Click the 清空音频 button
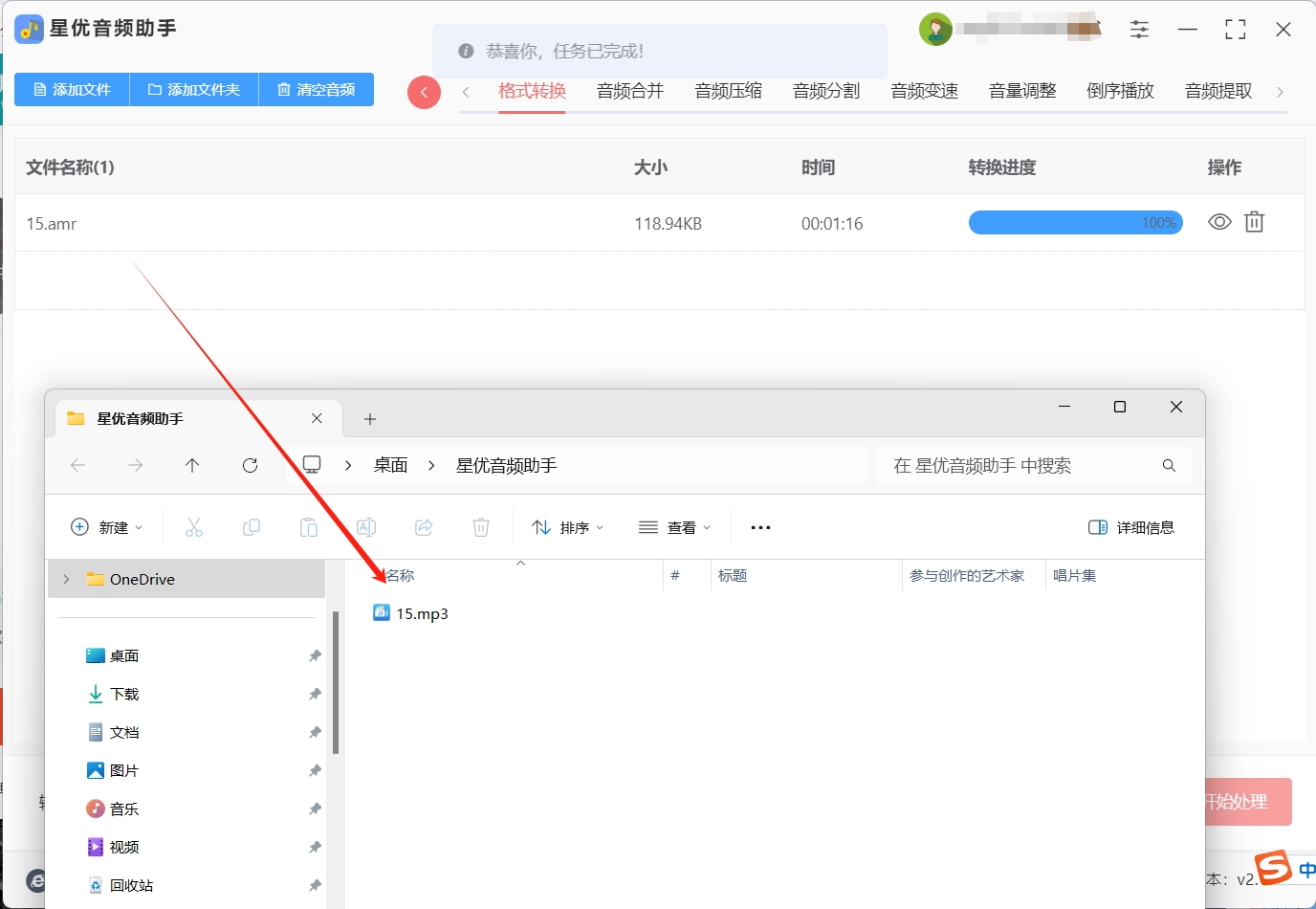Screen dimensions: 1316x909 (317, 90)
